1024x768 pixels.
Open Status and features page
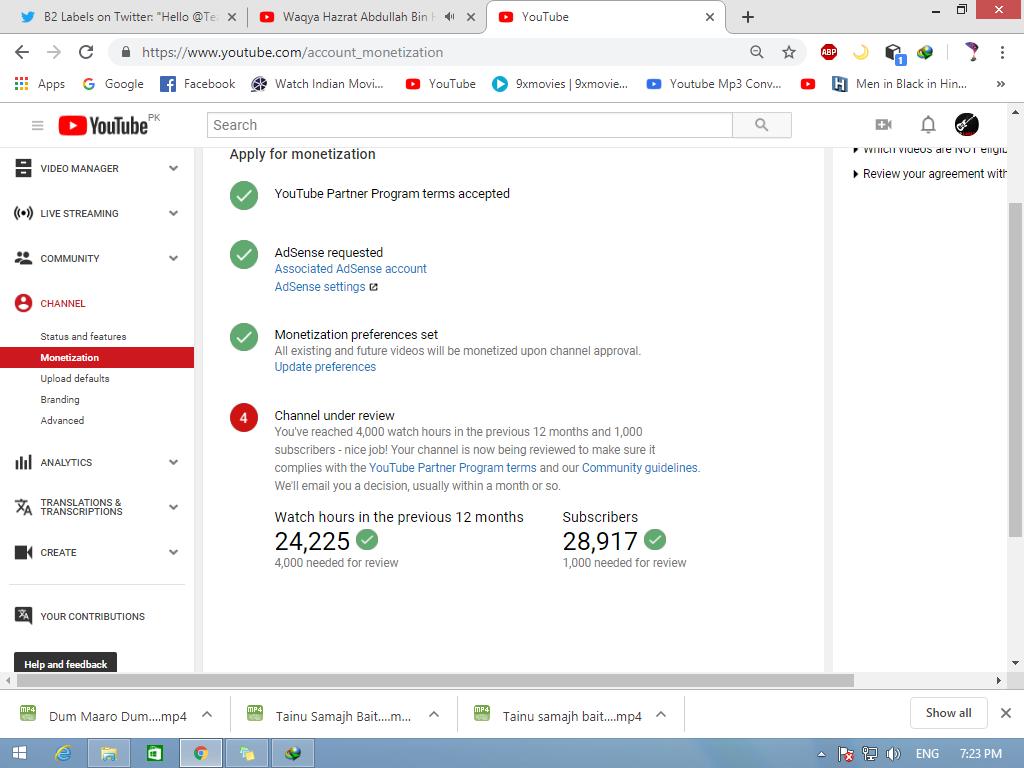[x=83, y=336]
